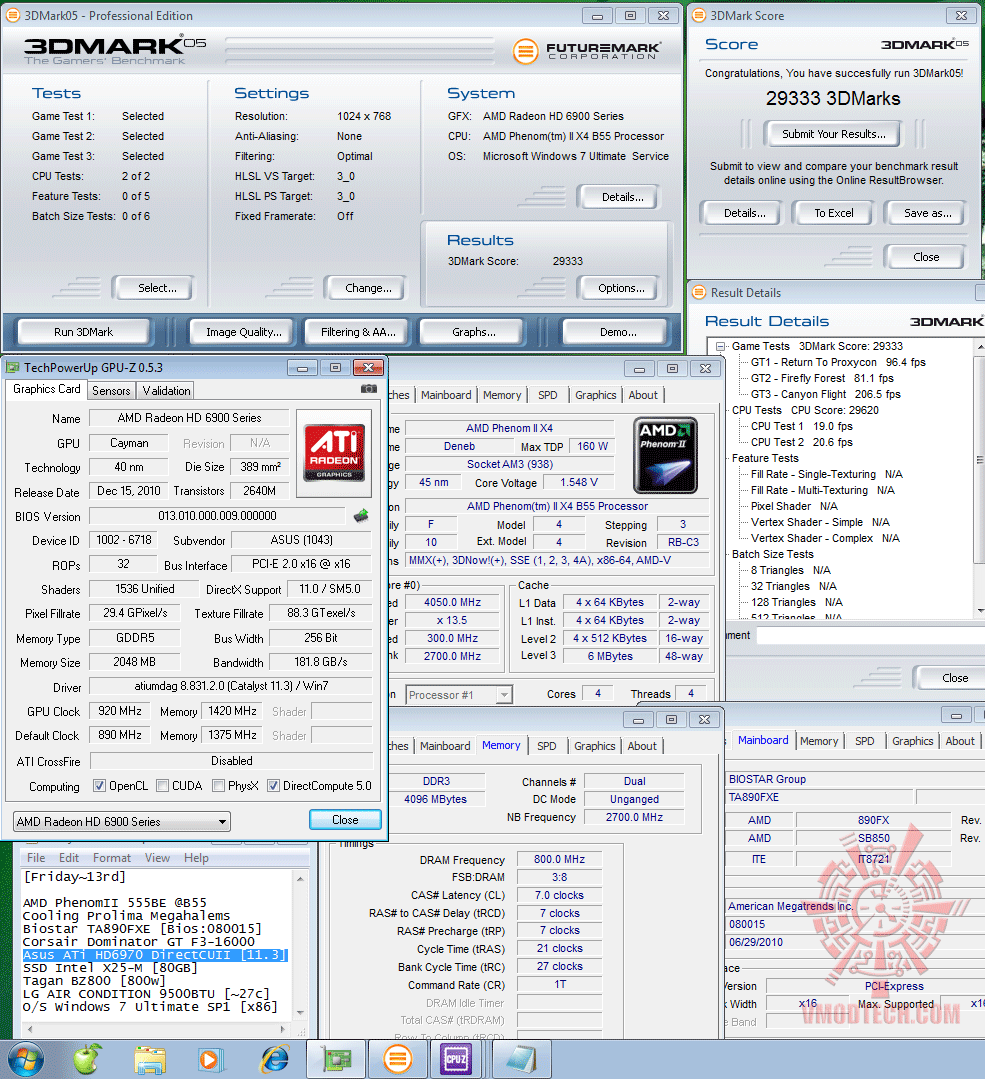
Task: Click the Run 3DMark button
Action: 83,332
